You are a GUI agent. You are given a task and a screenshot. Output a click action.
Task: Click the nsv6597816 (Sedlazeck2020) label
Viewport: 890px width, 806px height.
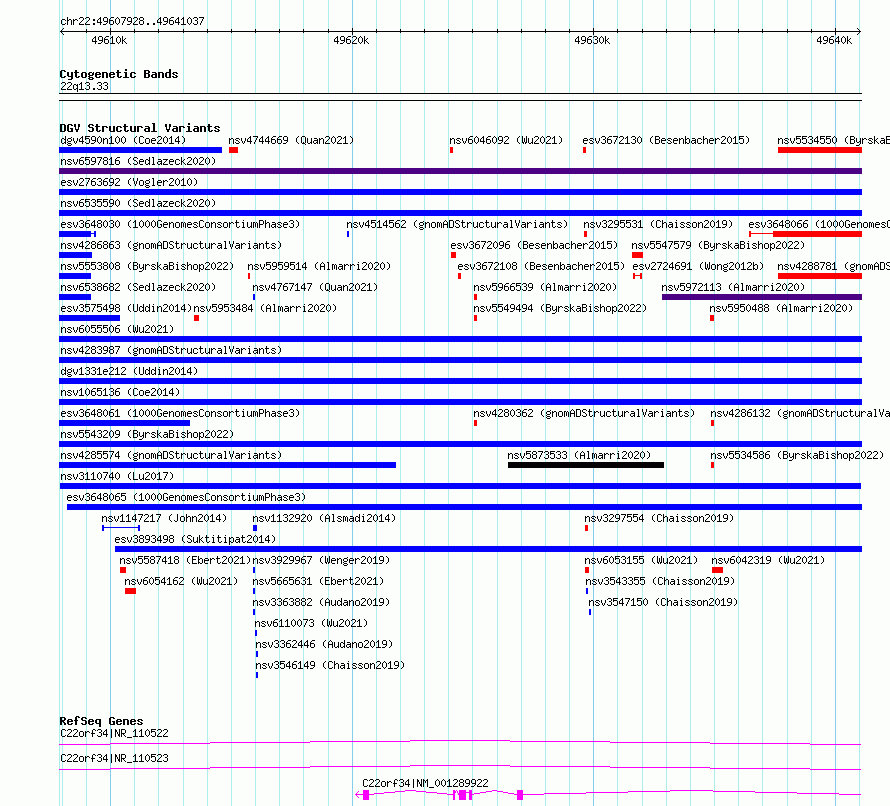point(138,161)
